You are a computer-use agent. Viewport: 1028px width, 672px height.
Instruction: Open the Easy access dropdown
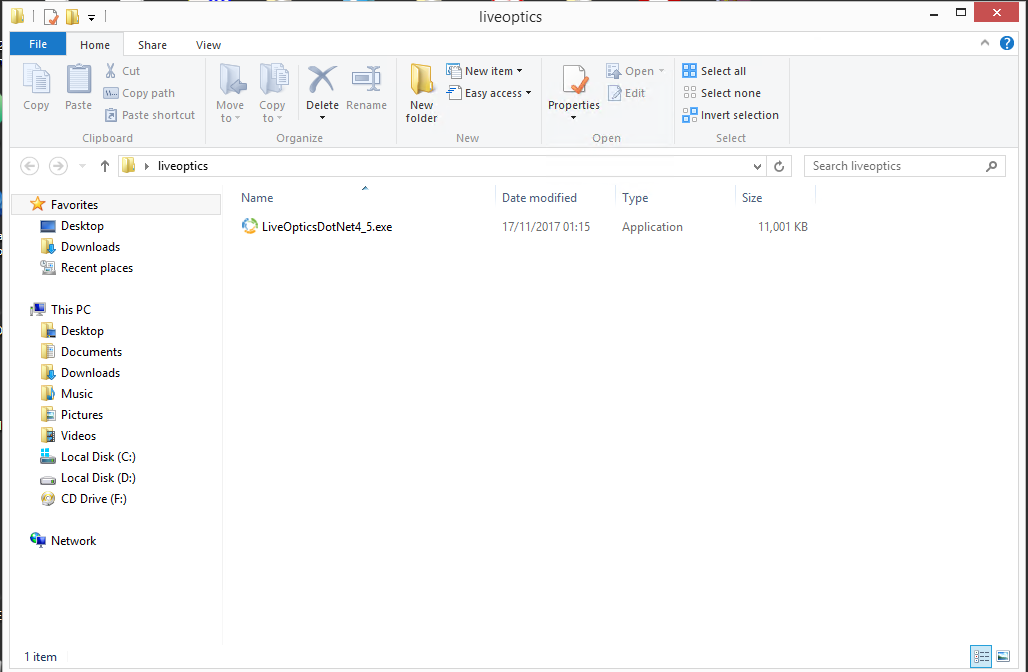(489, 93)
